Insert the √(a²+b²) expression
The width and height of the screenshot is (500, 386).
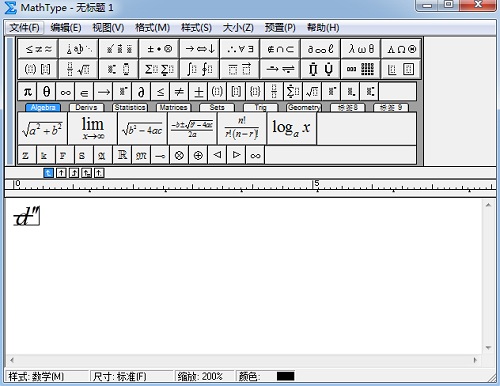coord(42,128)
